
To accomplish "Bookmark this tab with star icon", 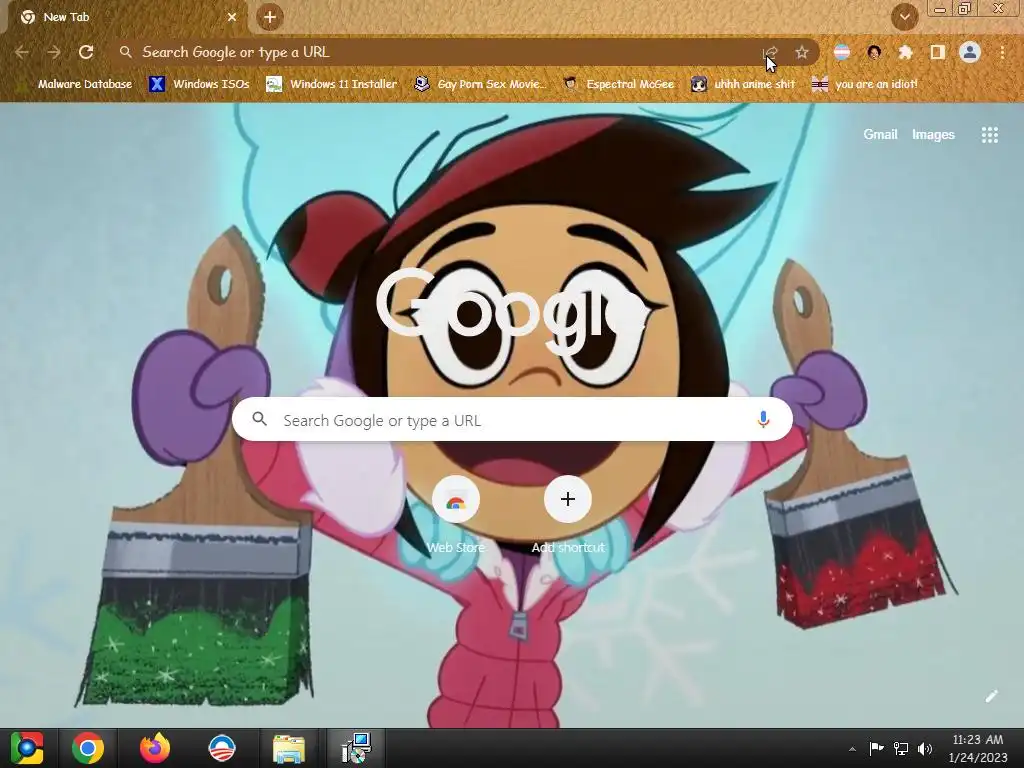I will pos(802,52).
